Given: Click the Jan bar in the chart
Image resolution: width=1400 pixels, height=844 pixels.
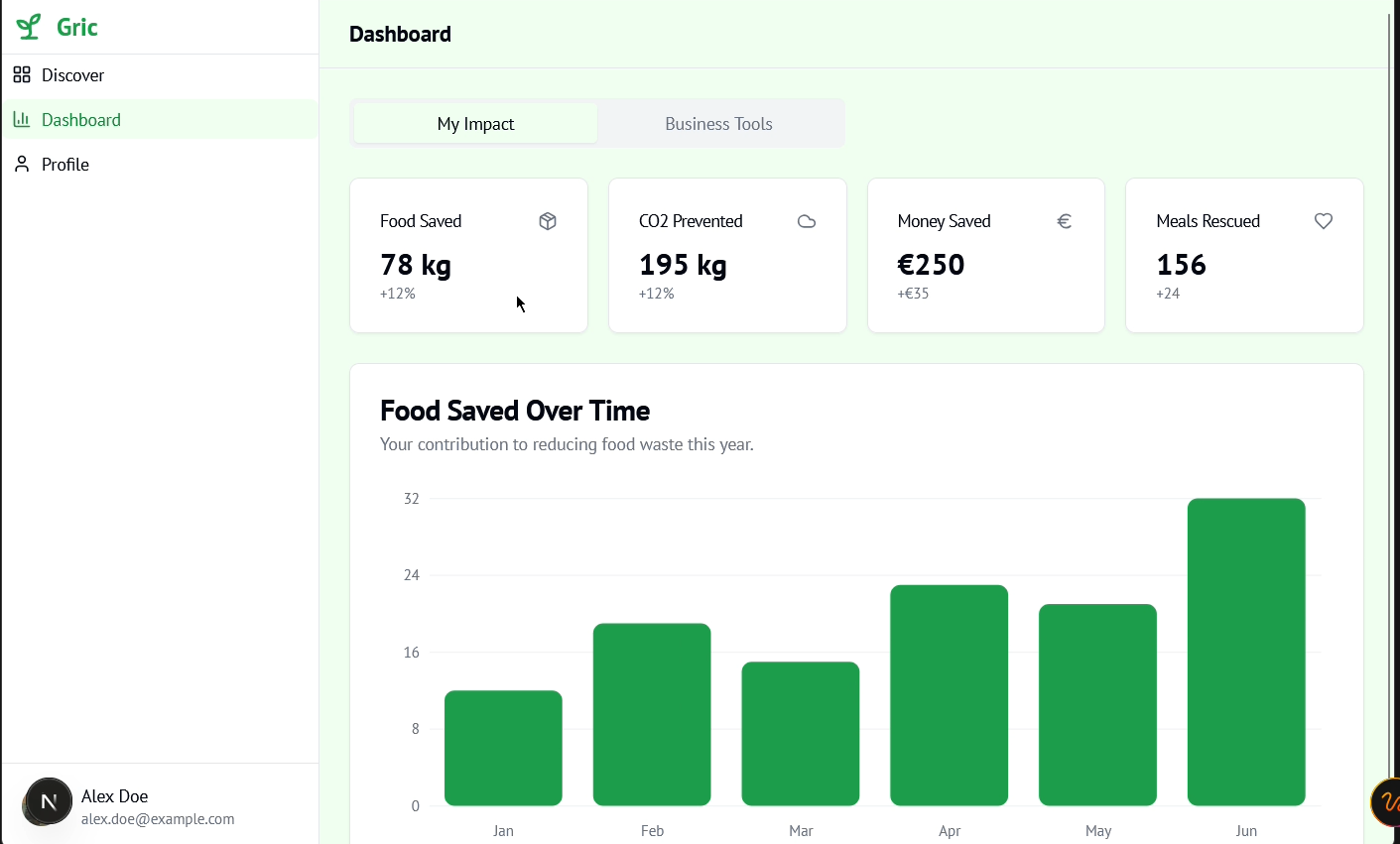Looking at the screenshot, I should (x=503, y=748).
